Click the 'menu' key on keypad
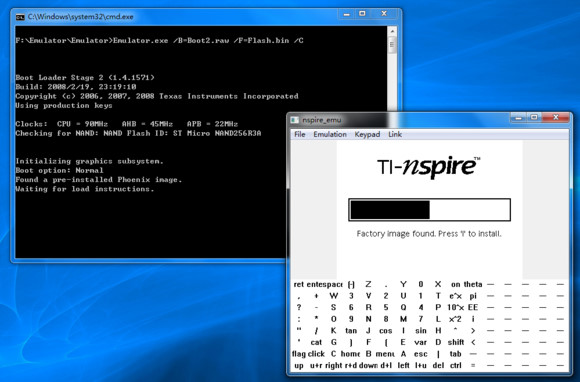Image resolution: width=580 pixels, height=382 pixels. pyautogui.click(x=385, y=354)
